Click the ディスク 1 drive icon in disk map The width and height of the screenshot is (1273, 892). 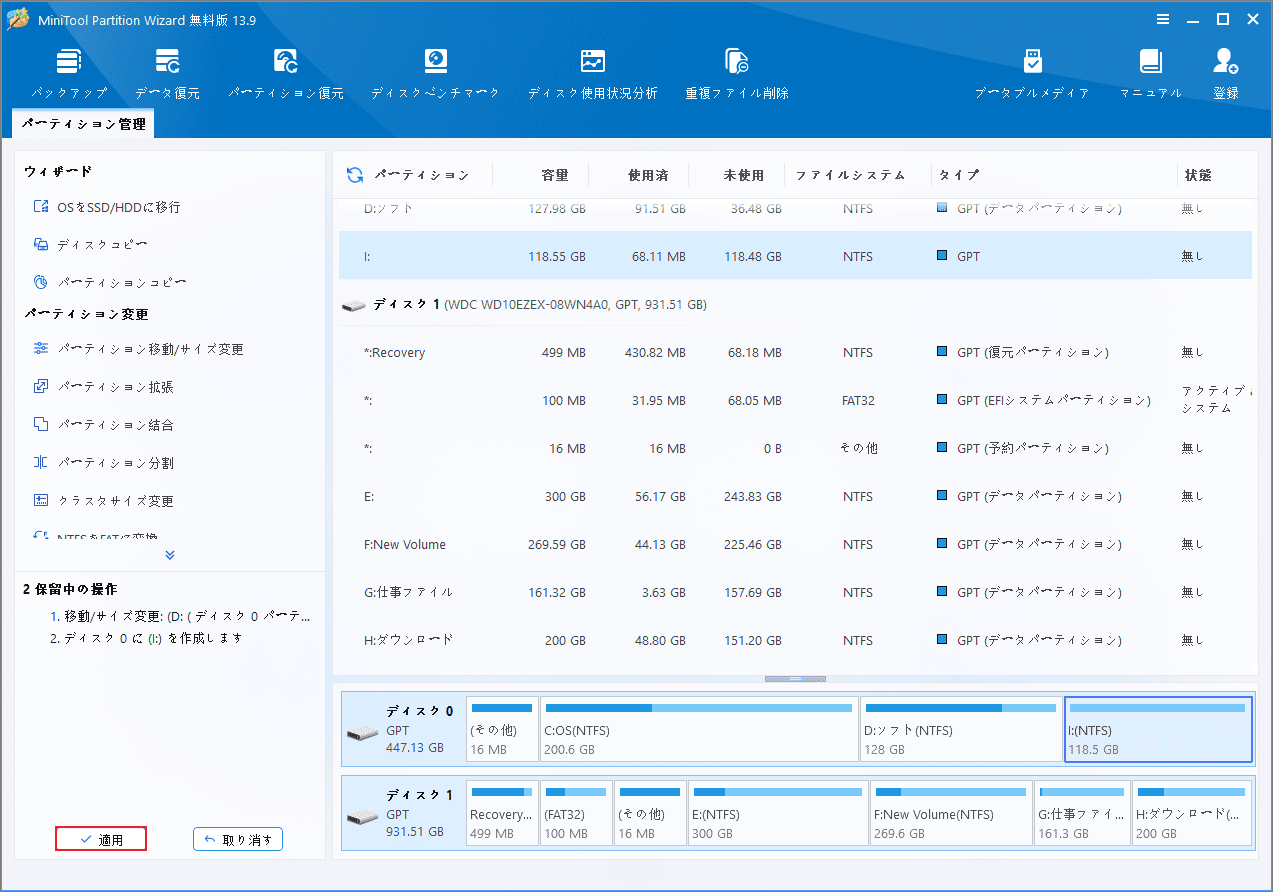363,818
